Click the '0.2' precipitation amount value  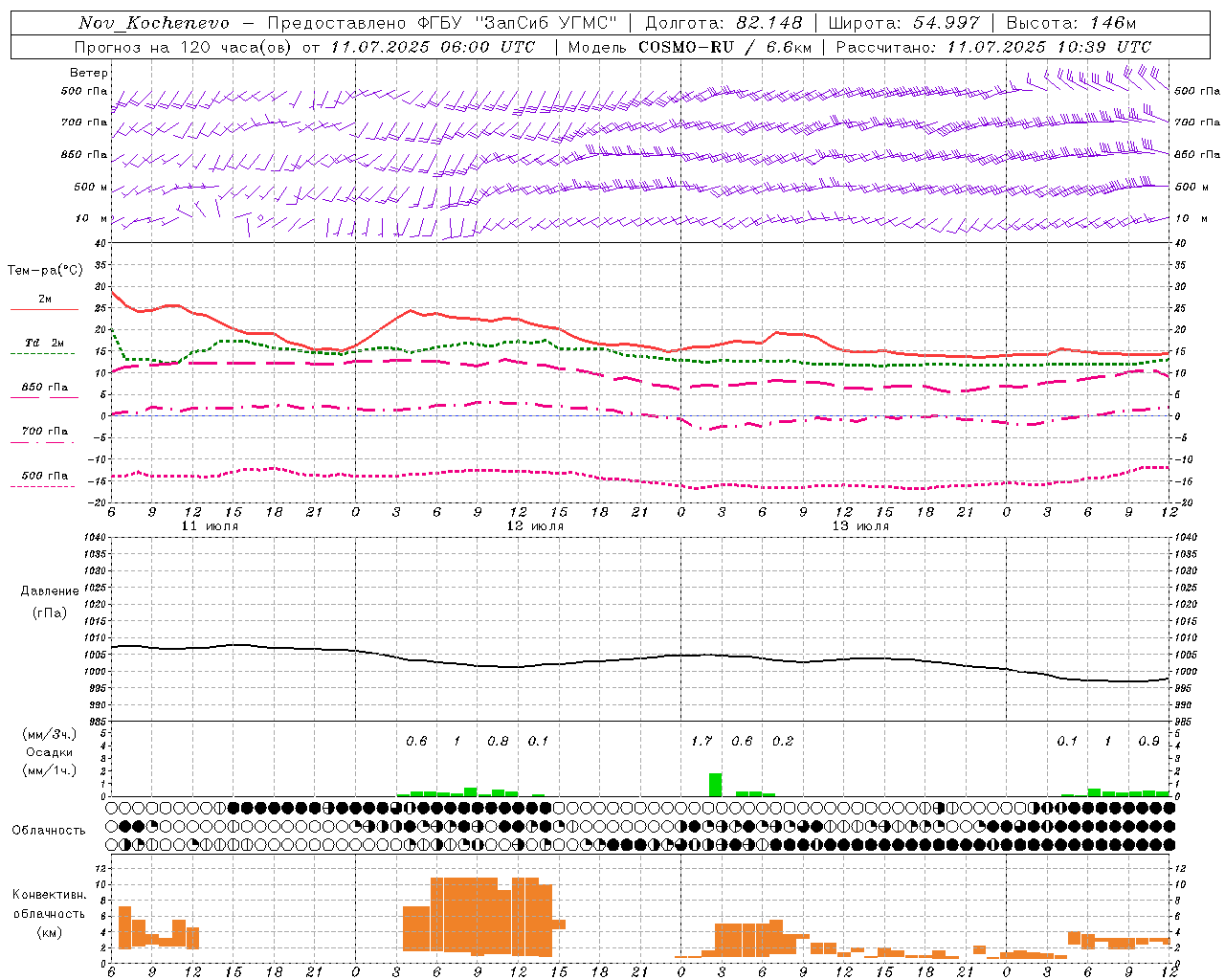click(x=783, y=741)
